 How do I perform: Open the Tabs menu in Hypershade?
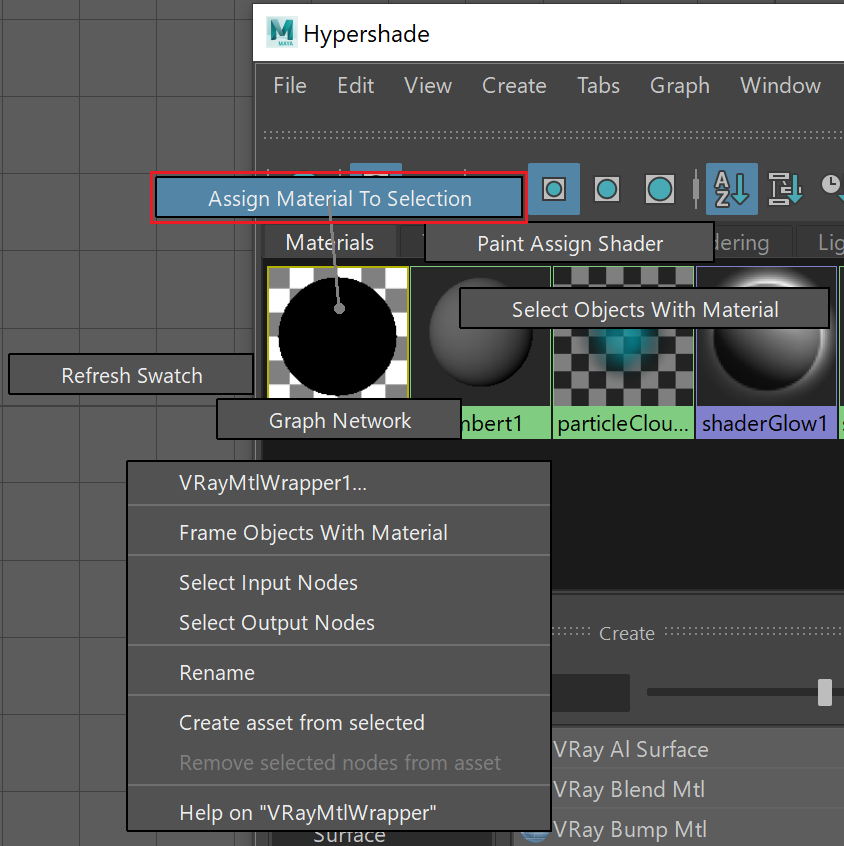(598, 85)
